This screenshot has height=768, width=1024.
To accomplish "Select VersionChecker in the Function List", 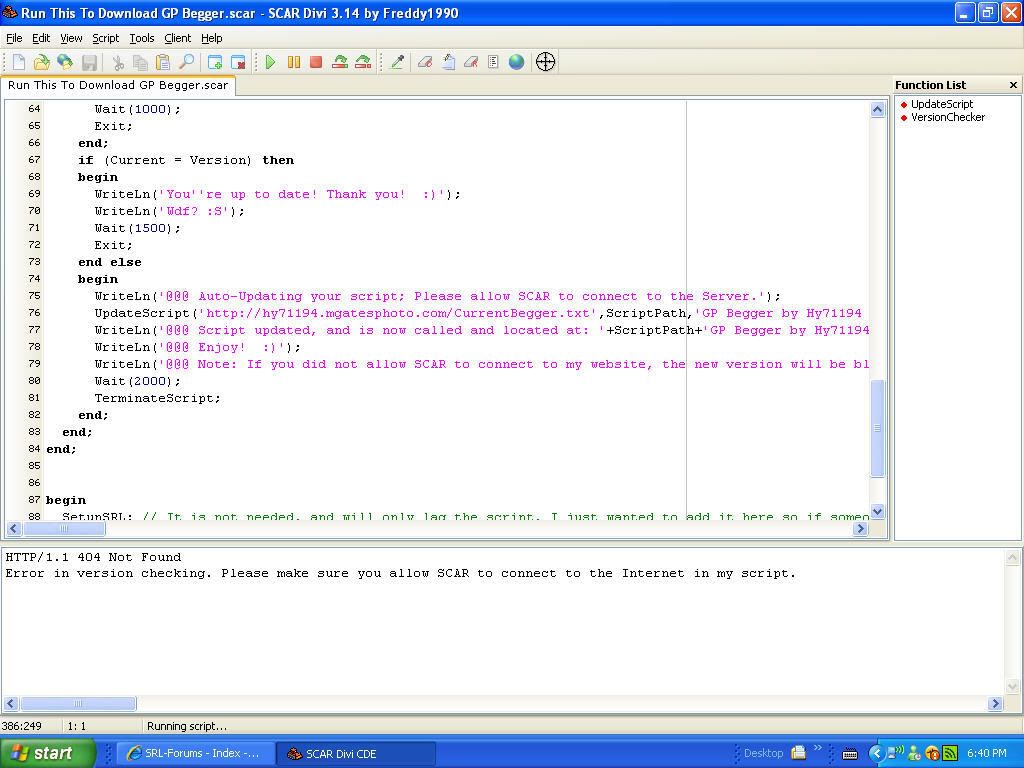I will [947, 117].
